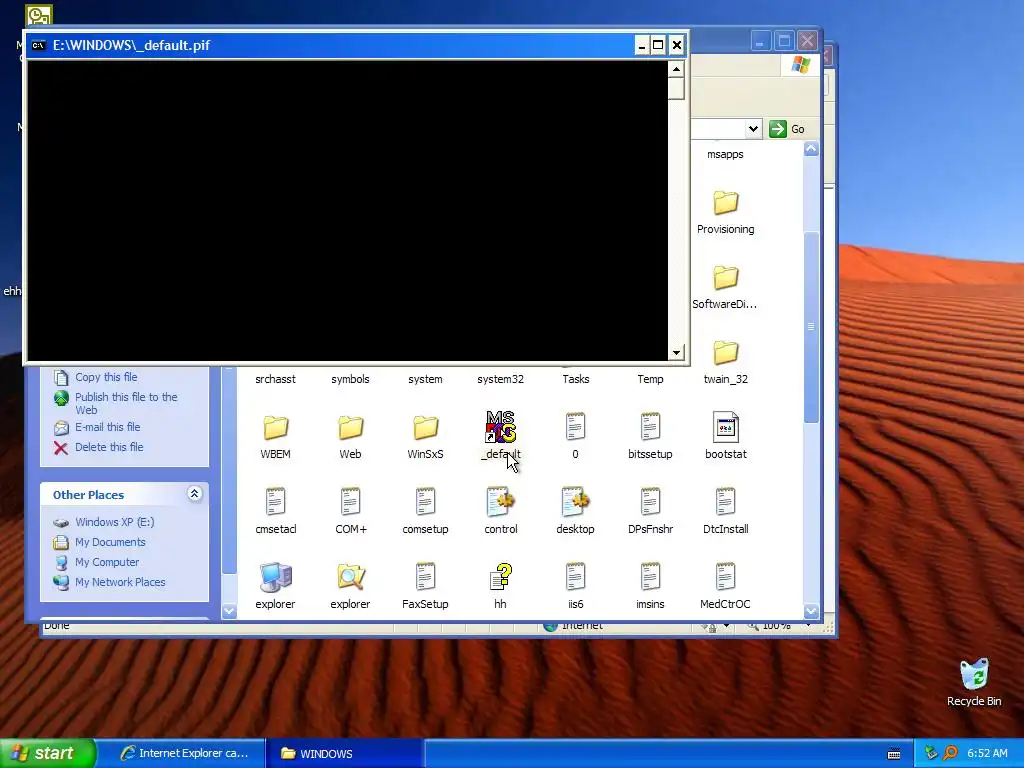Viewport: 1024px width, 768px height.
Task: Go to Windows XP (E:) drive
Action: [x=114, y=522]
